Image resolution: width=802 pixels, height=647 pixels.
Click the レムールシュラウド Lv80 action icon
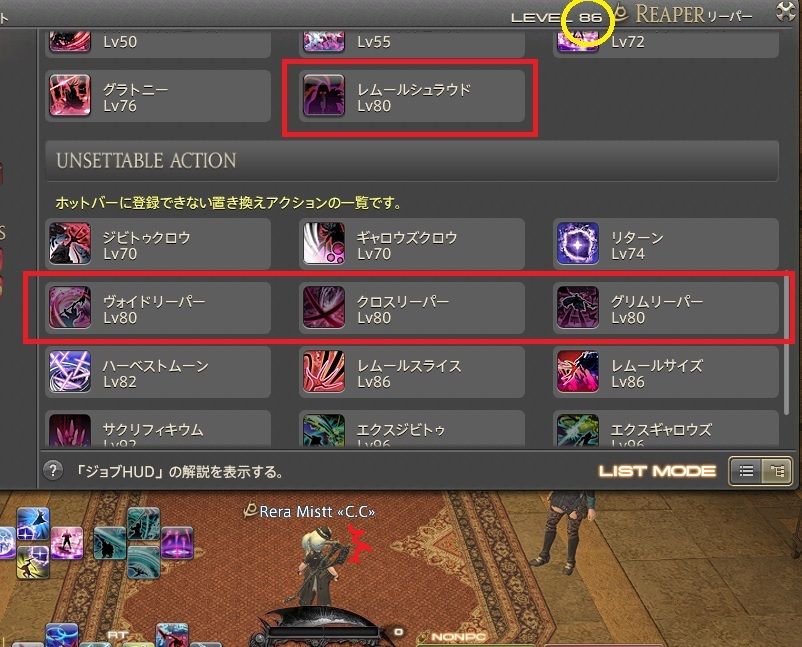[324, 96]
